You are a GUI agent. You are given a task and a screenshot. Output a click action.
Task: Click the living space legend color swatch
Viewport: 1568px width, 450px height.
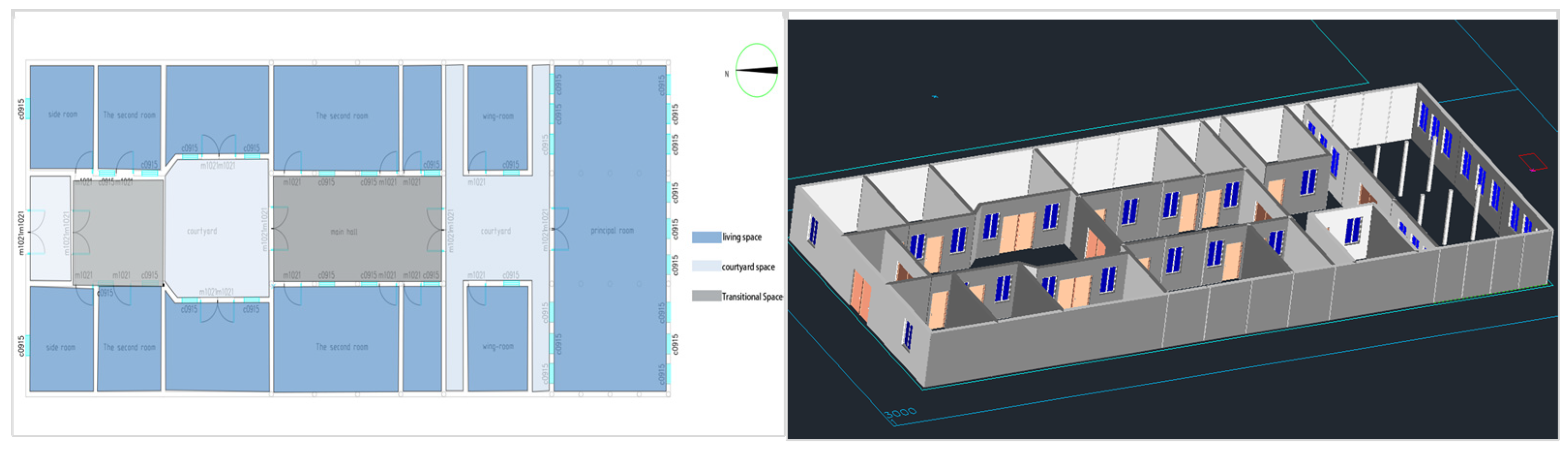[x=705, y=237]
